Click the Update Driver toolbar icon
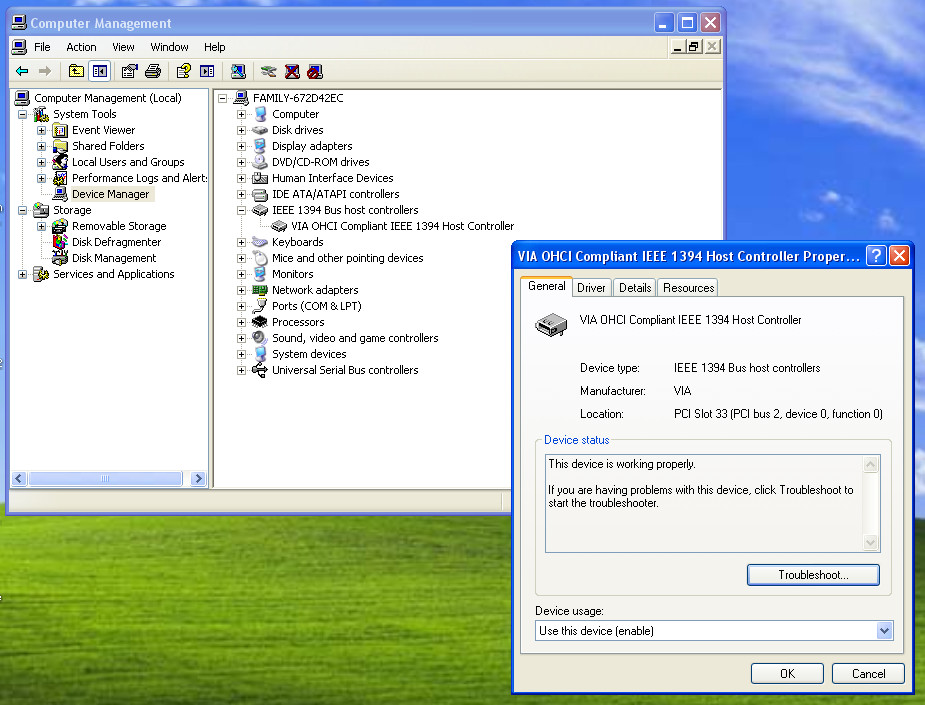The height and width of the screenshot is (705, 925). [268, 71]
